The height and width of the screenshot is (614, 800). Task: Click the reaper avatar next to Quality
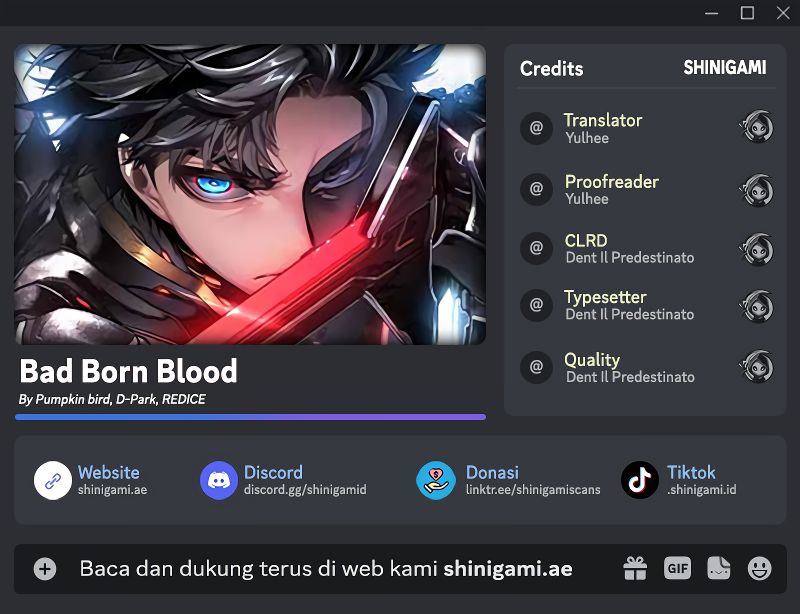[757, 366]
